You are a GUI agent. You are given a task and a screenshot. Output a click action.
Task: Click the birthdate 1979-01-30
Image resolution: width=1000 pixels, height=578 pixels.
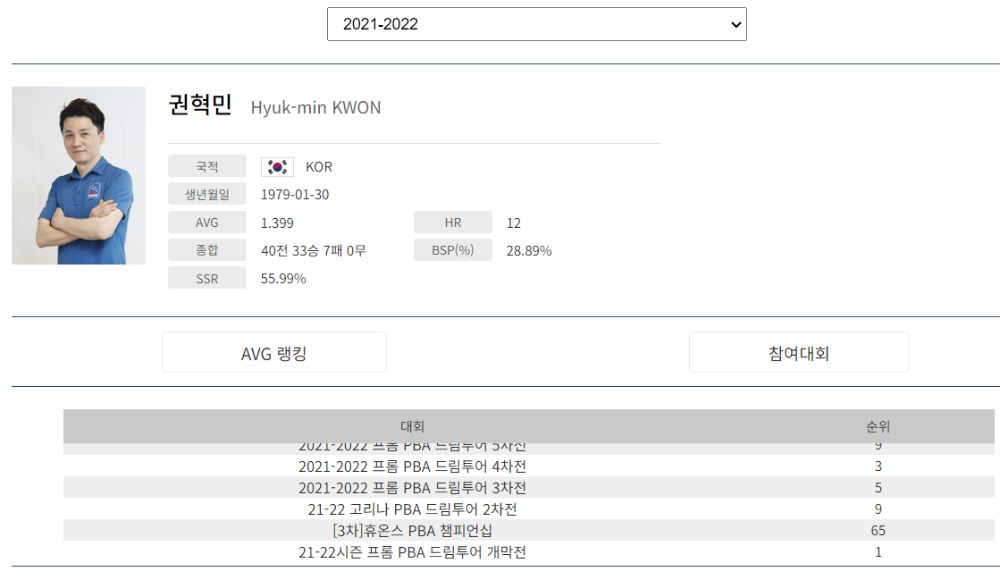295,195
